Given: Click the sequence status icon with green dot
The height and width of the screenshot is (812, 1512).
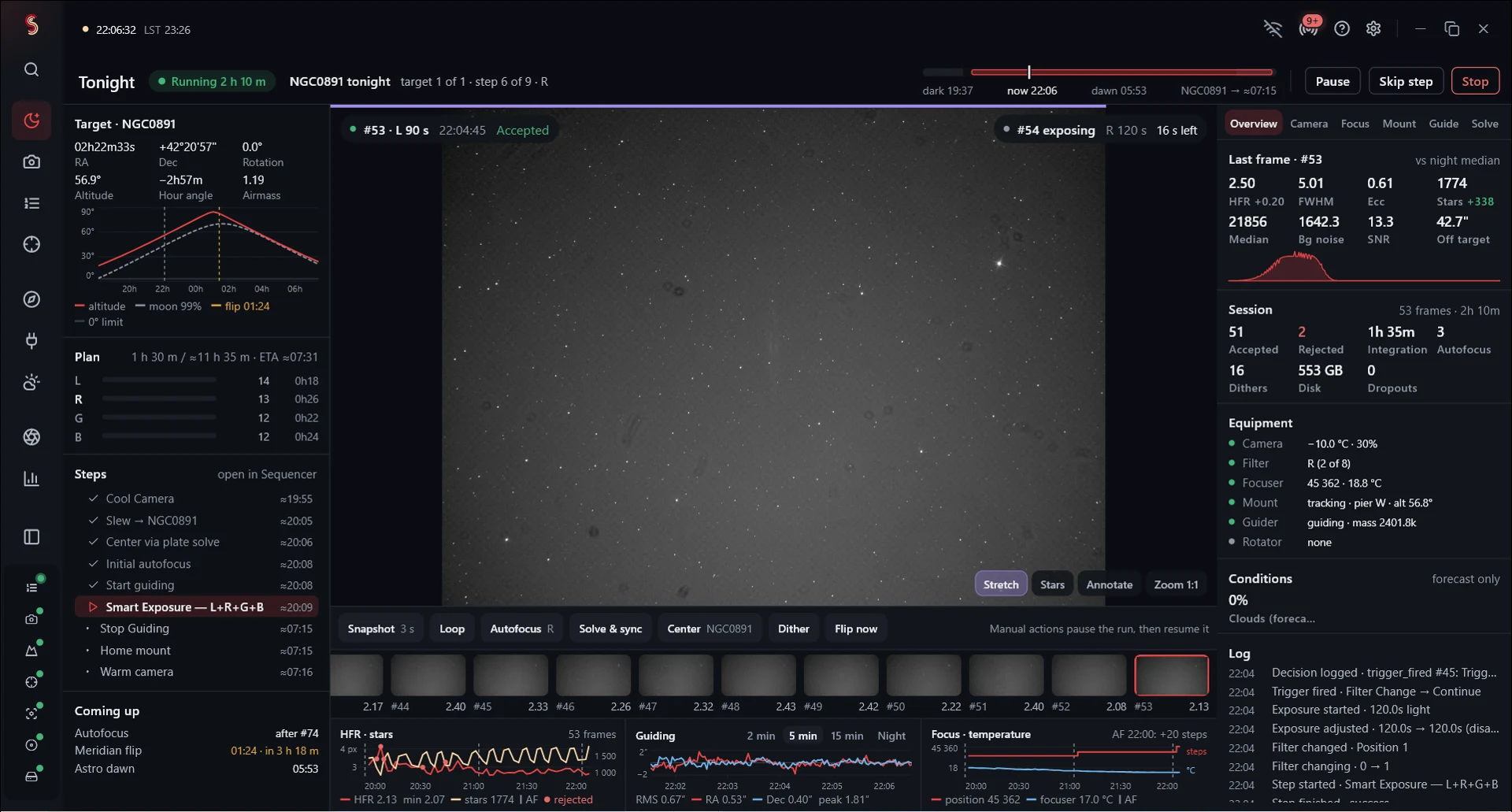Looking at the screenshot, I should pyautogui.click(x=31, y=588).
